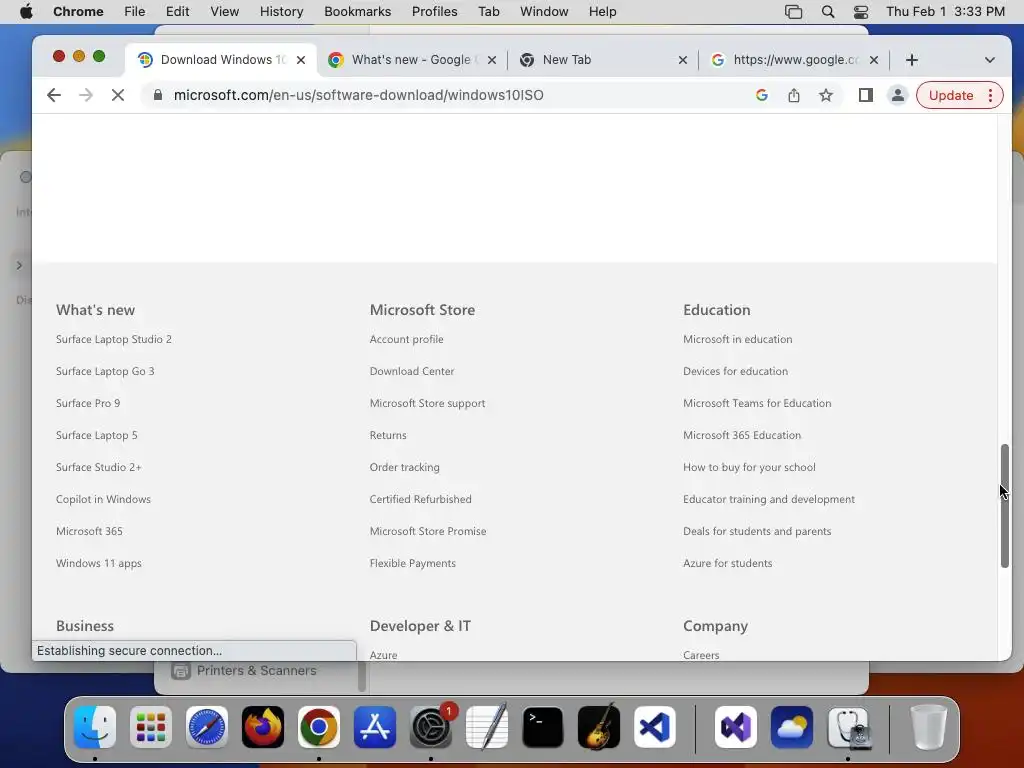This screenshot has height=768, width=1024.
Task: Open Azure for students link
Action: click(728, 563)
